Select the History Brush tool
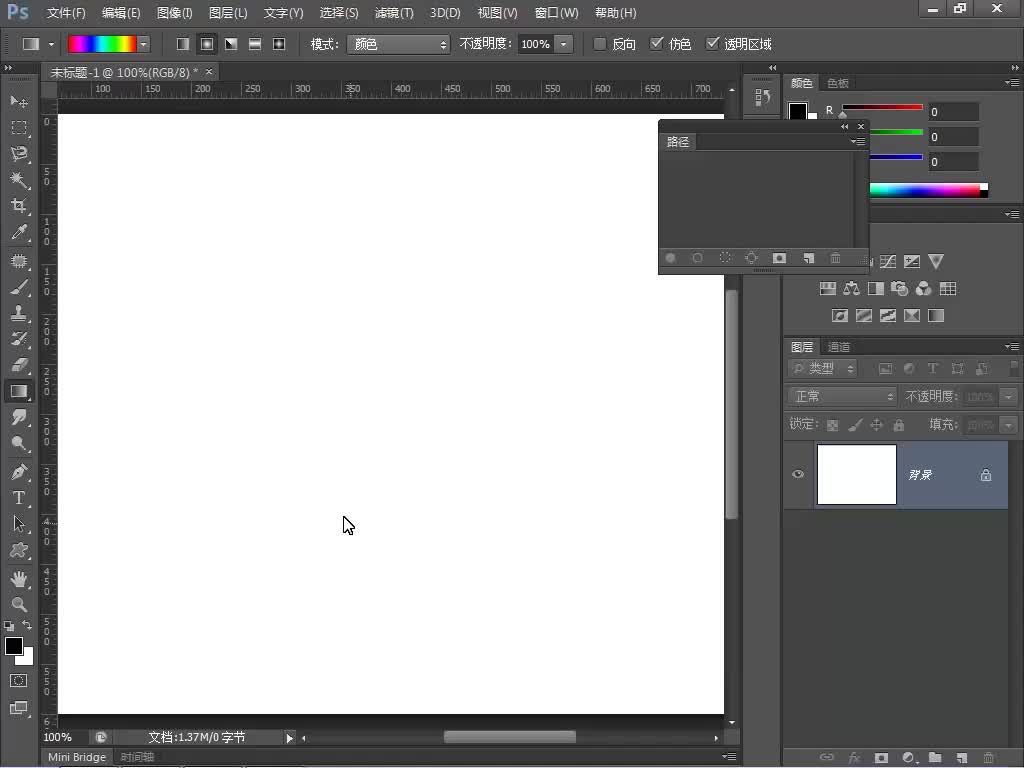1024x768 pixels. point(19,339)
